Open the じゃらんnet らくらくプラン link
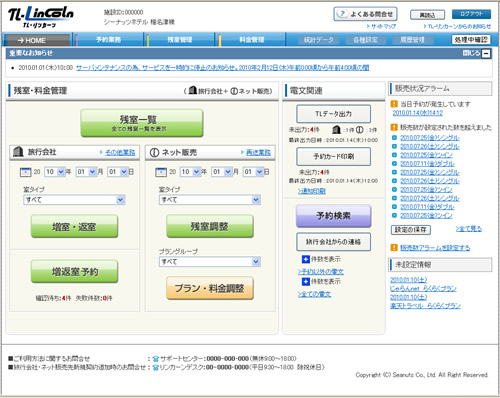The image size is (500, 398). [423, 289]
